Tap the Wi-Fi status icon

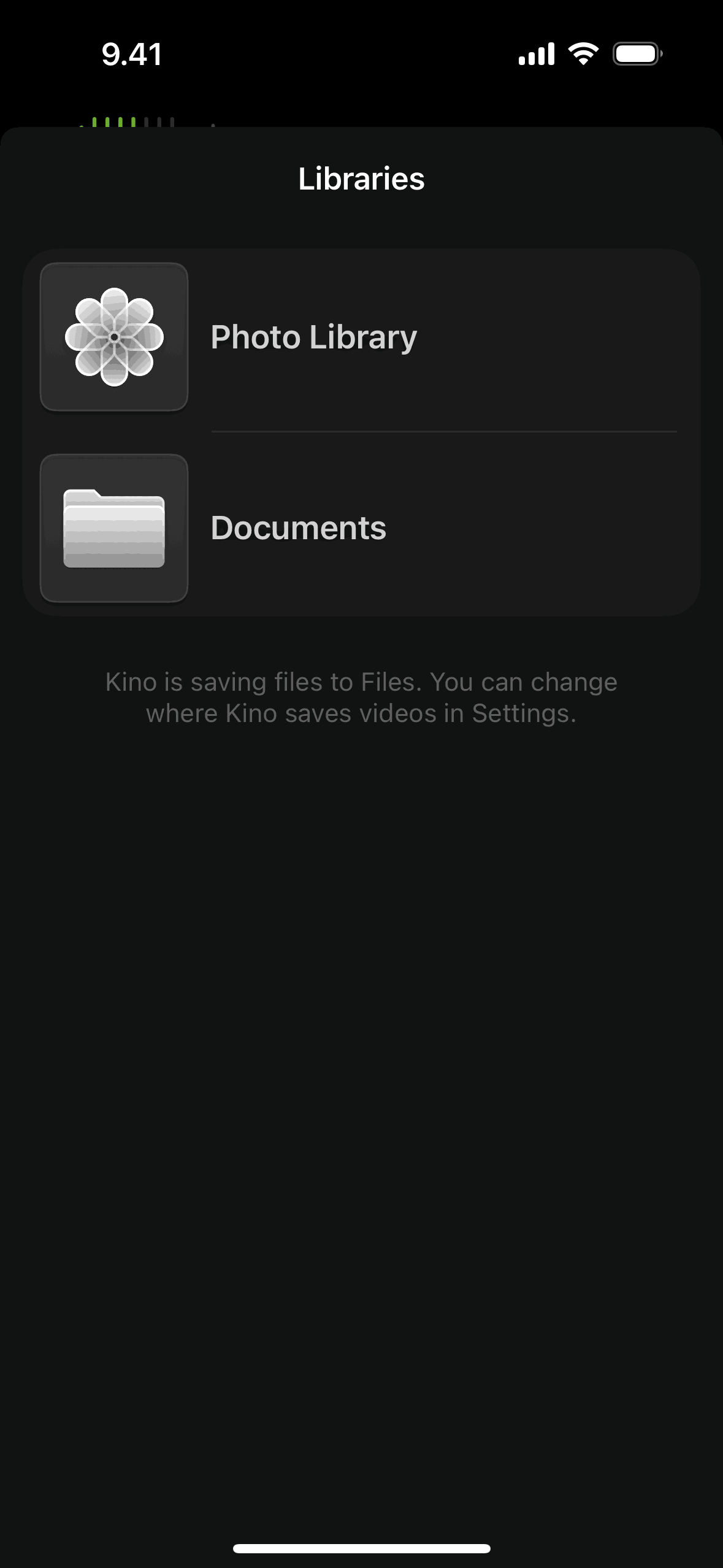584,54
